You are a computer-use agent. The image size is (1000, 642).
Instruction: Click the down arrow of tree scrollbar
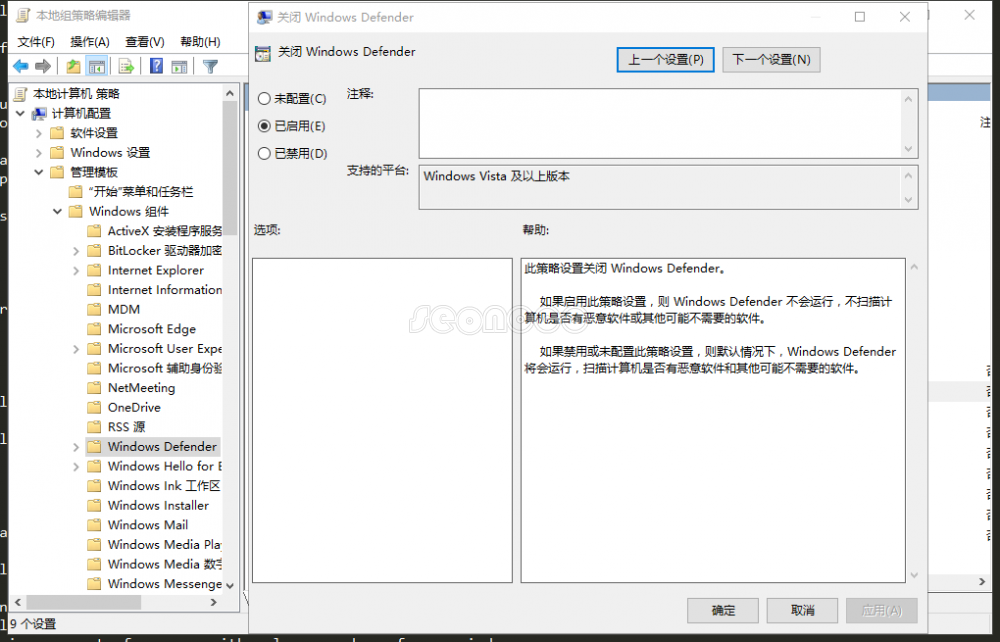230,585
